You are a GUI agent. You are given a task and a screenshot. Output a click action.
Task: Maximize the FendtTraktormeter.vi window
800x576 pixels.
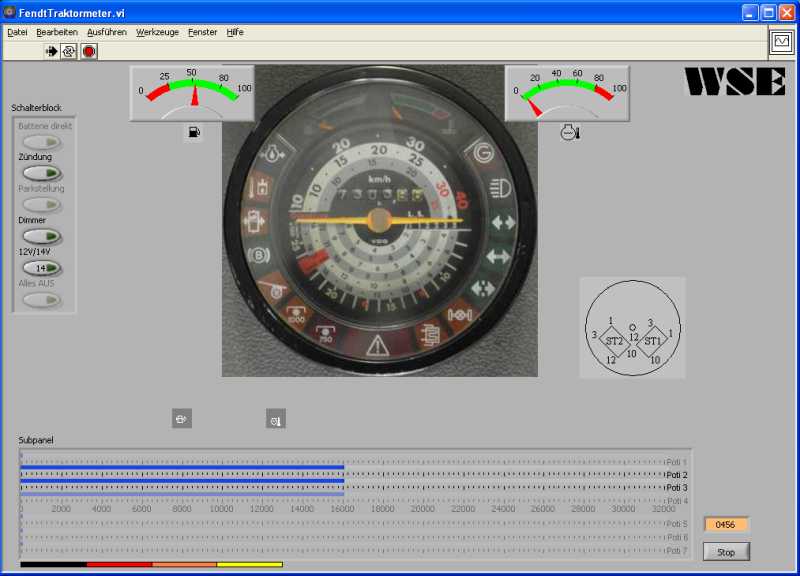[x=768, y=12]
